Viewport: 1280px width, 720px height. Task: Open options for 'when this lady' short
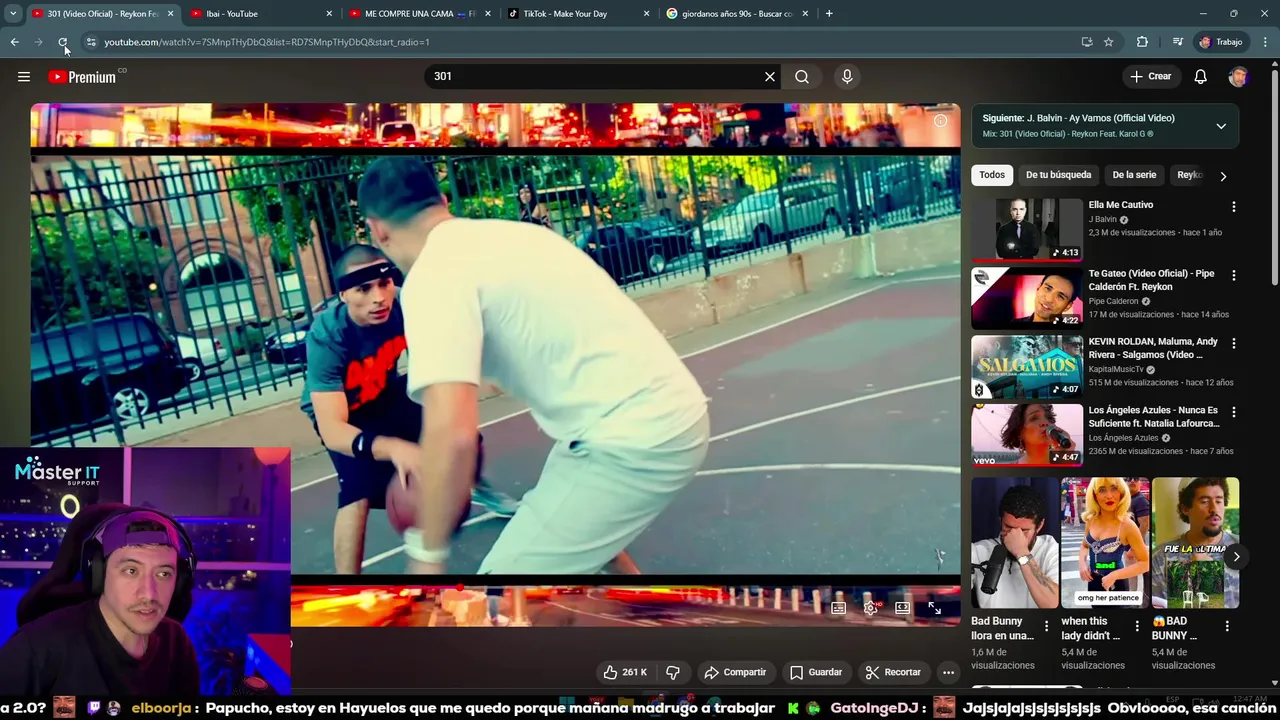1137,626
